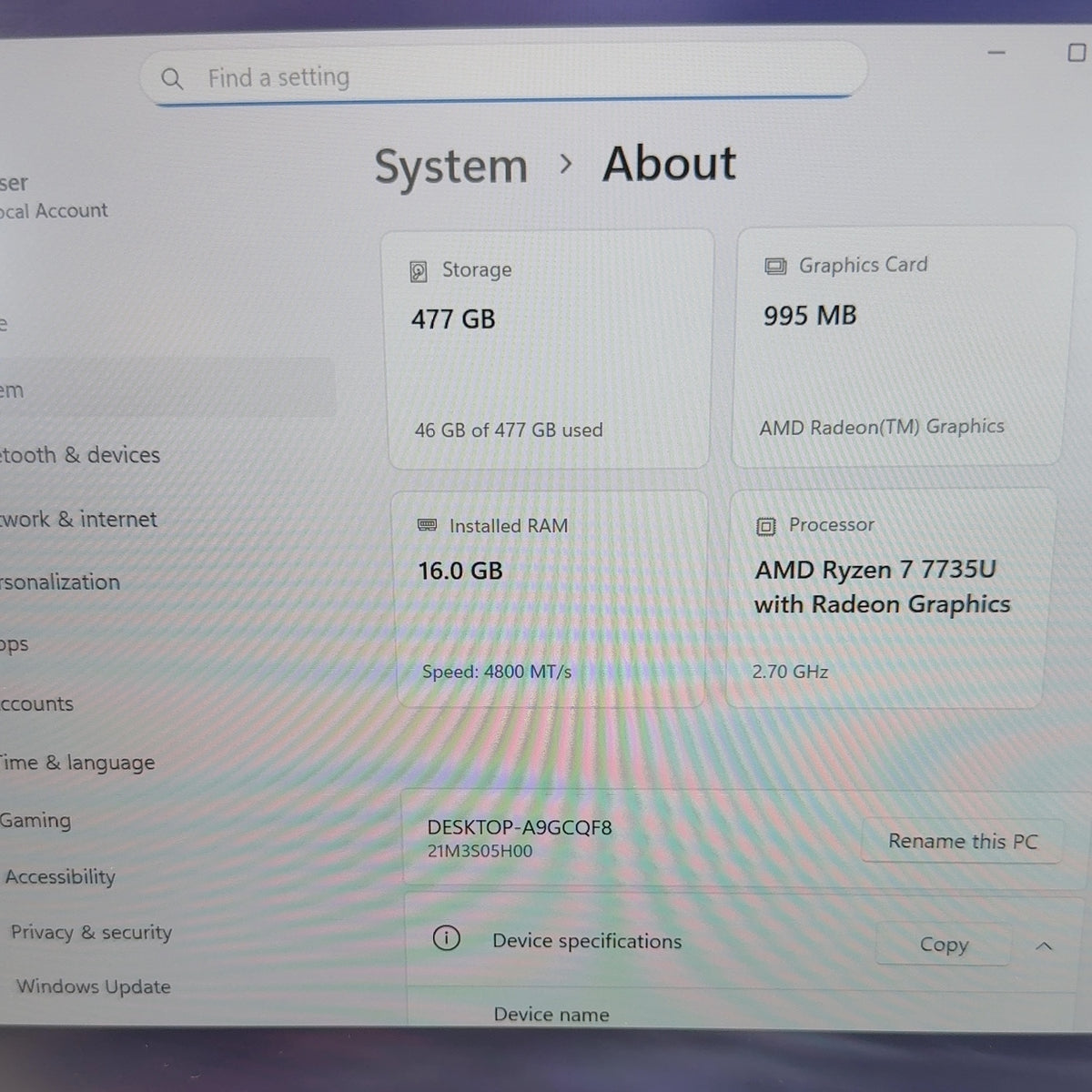The height and width of the screenshot is (1092, 1092).
Task: Click the Processor chip icon
Action: (x=766, y=526)
